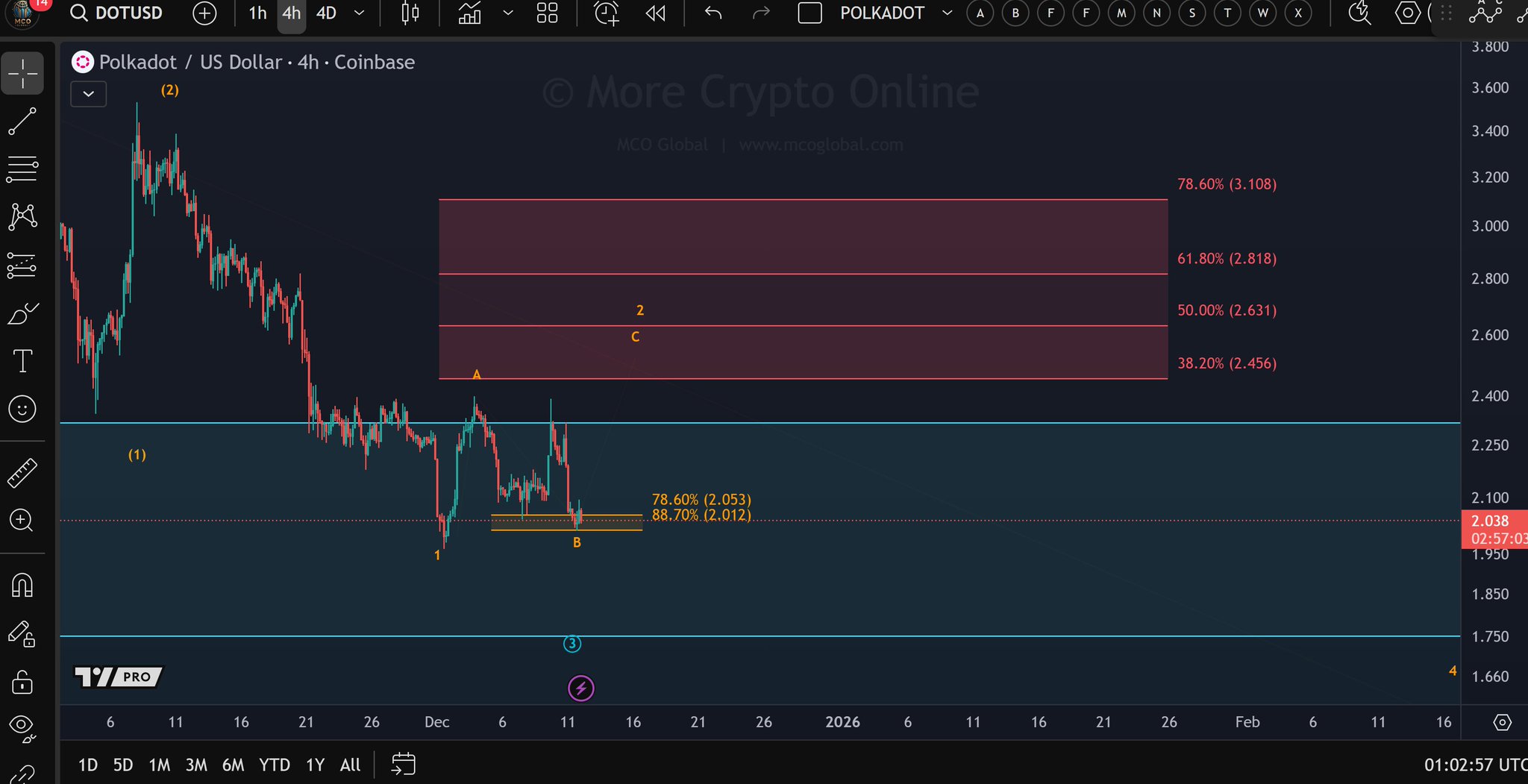This screenshot has width=1528, height=784.
Task: Select the A quick-access circle button
Action: (x=980, y=13)
